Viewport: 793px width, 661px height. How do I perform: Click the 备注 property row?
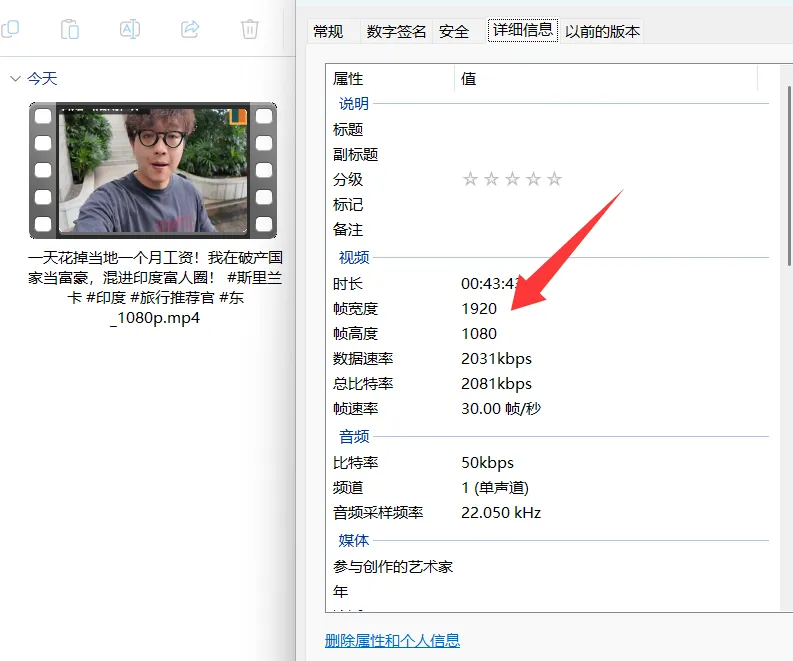point(548,230)
